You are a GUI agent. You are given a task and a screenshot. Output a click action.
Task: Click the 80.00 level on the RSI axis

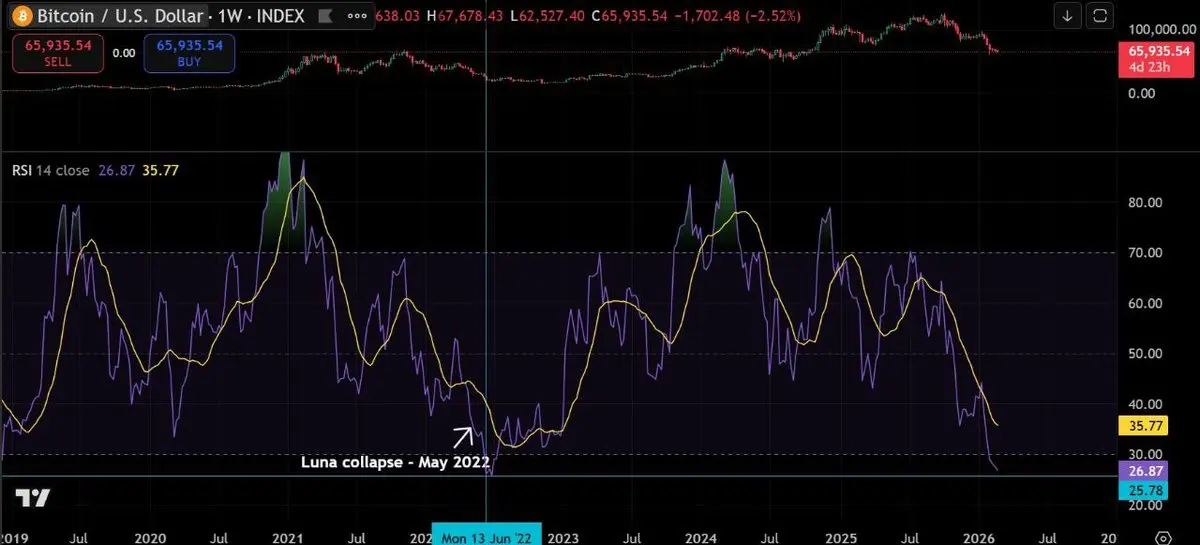click(1147, 202)
